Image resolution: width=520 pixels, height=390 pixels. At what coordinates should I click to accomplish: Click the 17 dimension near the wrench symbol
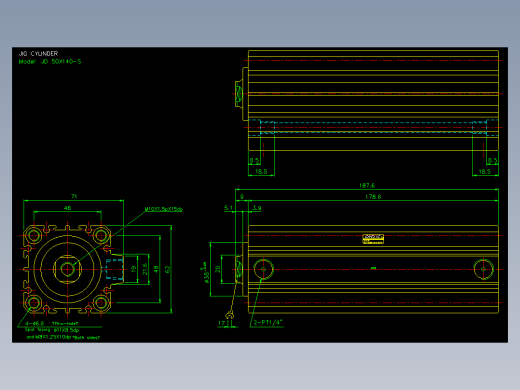point(222,323)
